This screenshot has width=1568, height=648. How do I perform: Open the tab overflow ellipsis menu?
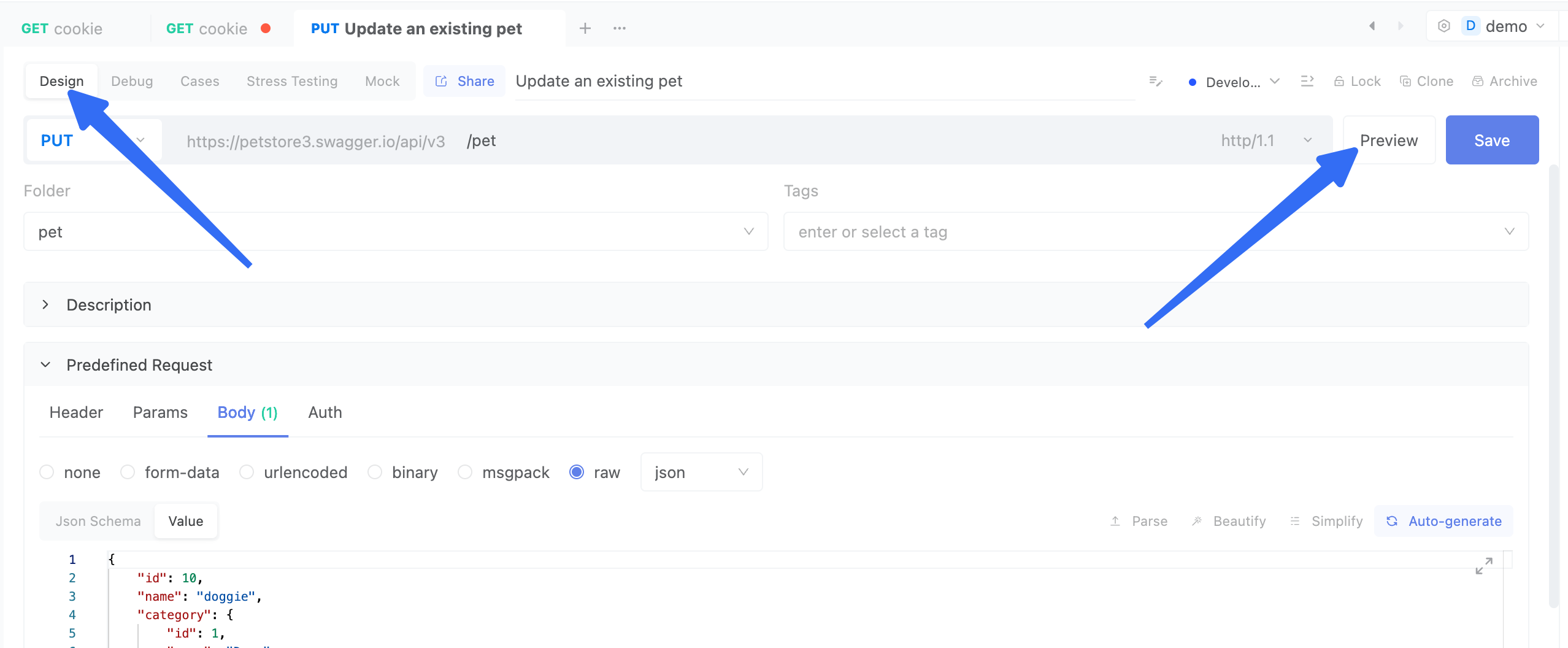tap(620, 28)
